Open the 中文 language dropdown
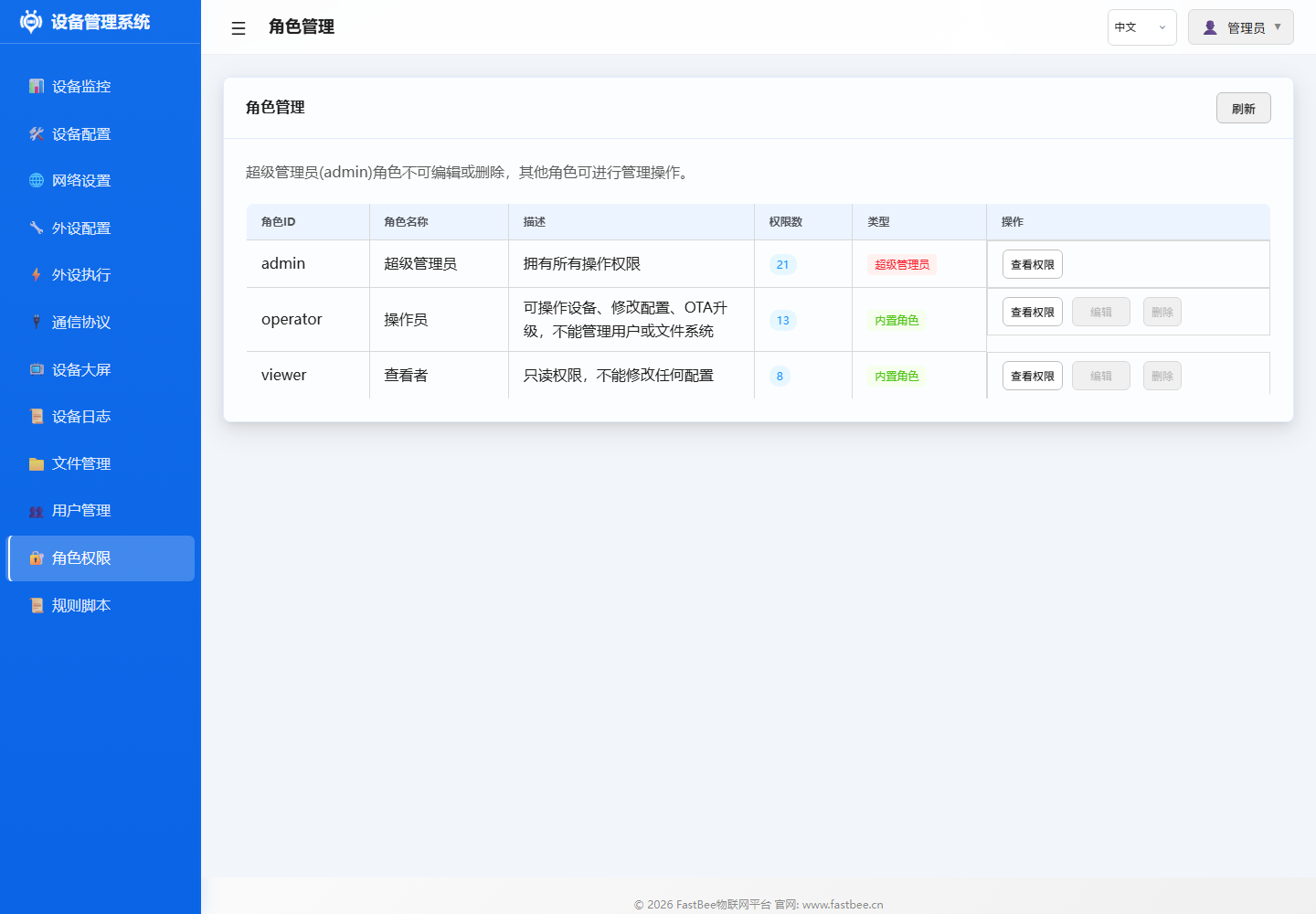 click(1141, 27)
